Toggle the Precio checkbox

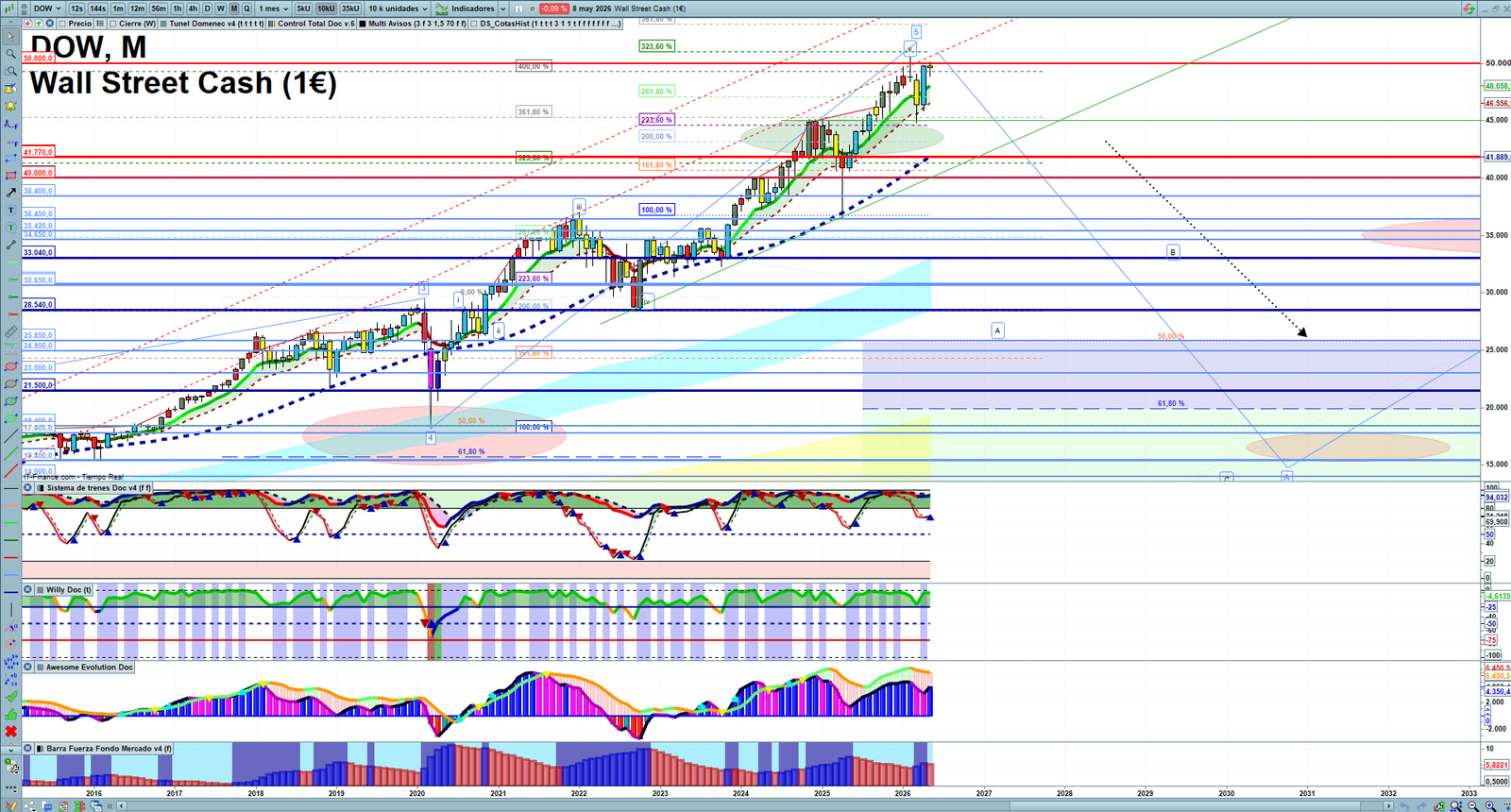[62, 24]
